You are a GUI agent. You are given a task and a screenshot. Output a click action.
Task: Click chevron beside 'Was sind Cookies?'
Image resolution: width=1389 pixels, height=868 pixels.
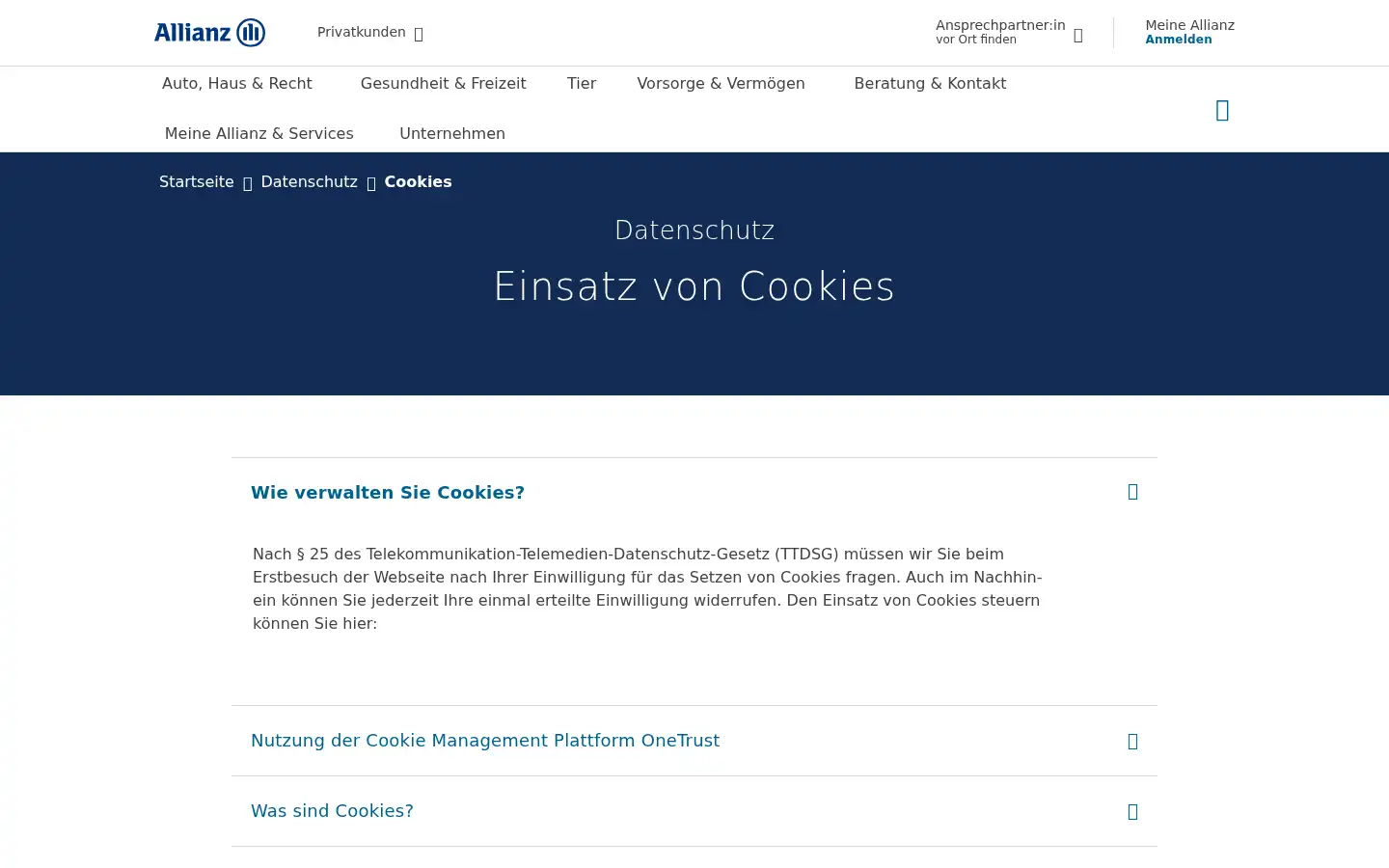[1133, 812]
